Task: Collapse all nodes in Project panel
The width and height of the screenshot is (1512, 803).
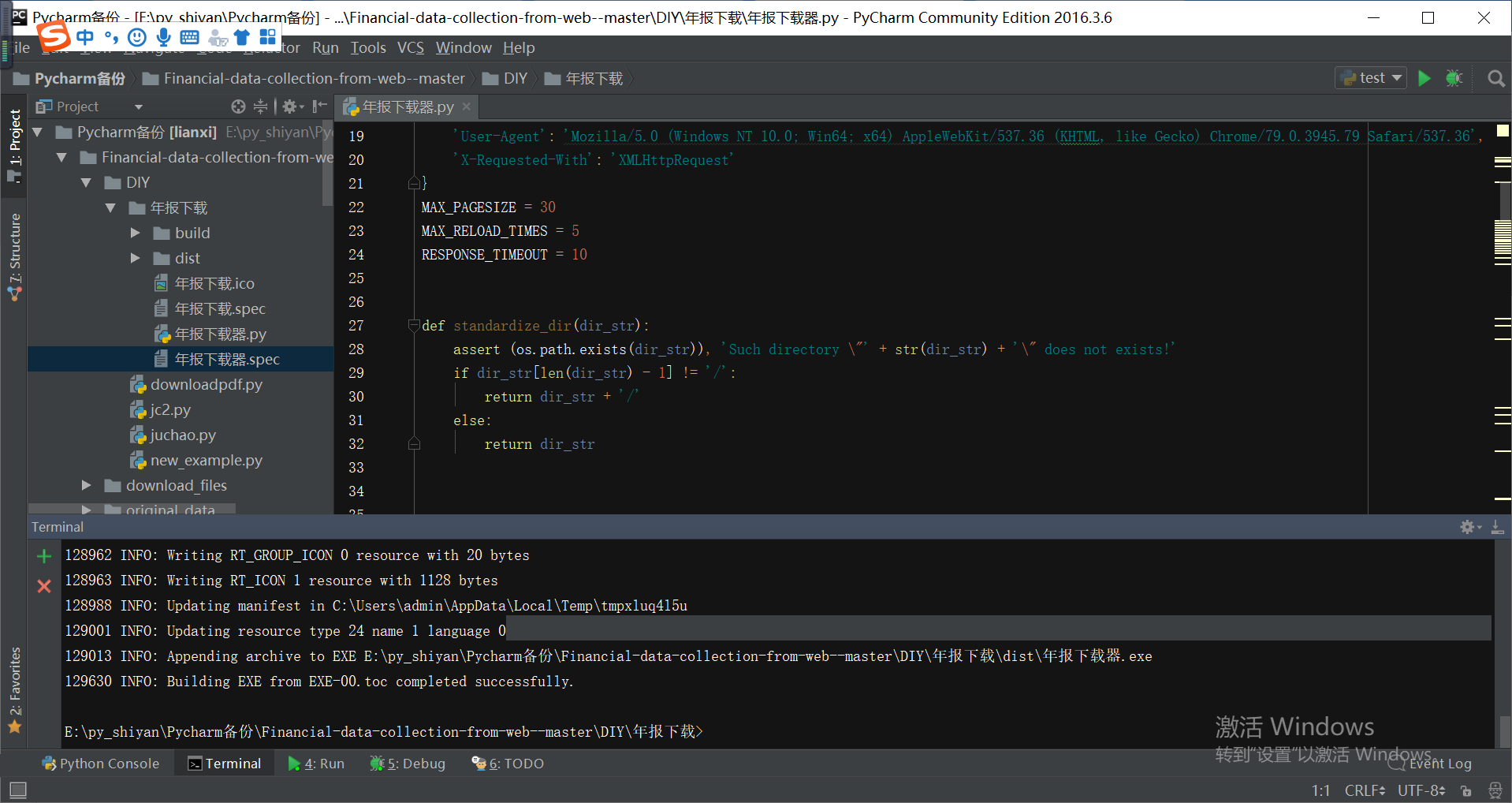Action: (260, 106)
